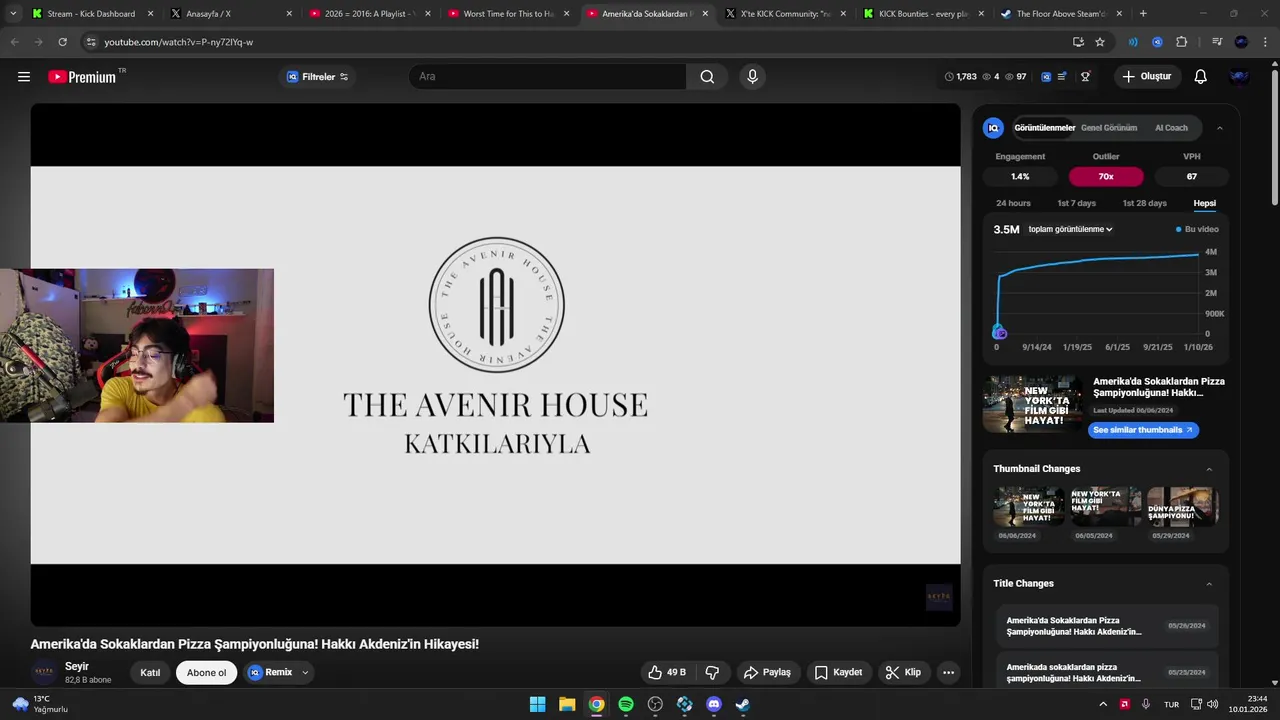
Task: Reload the page in Chrome
Action: click(62, 42)
